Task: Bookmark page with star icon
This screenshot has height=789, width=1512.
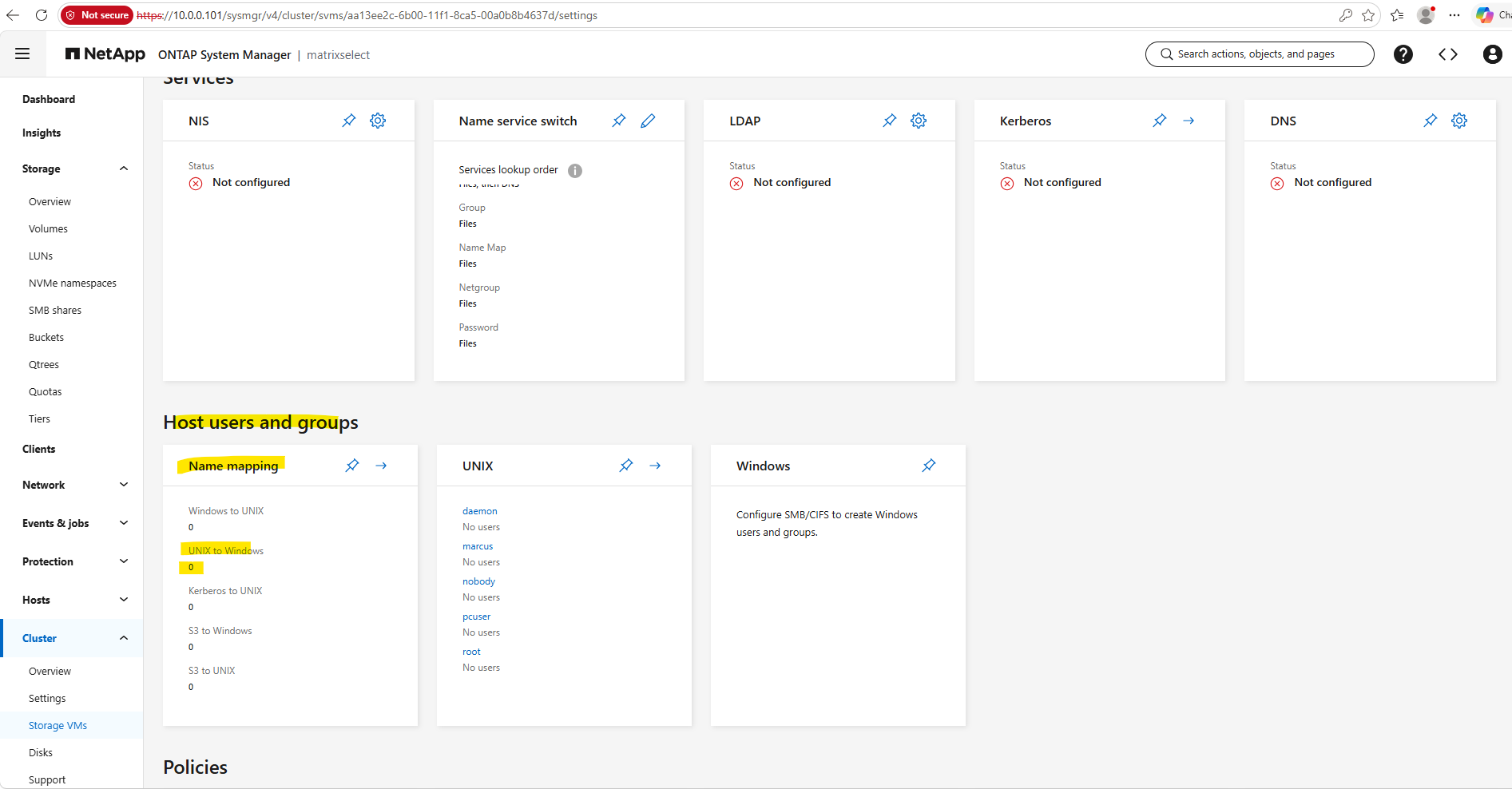Action: [1368, 15]
